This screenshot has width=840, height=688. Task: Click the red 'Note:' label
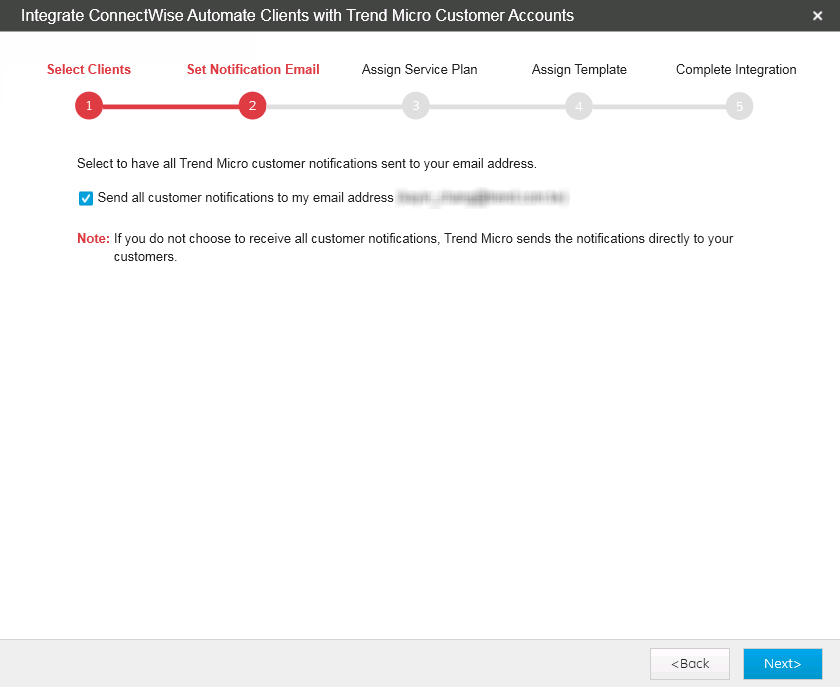[93, 239]
